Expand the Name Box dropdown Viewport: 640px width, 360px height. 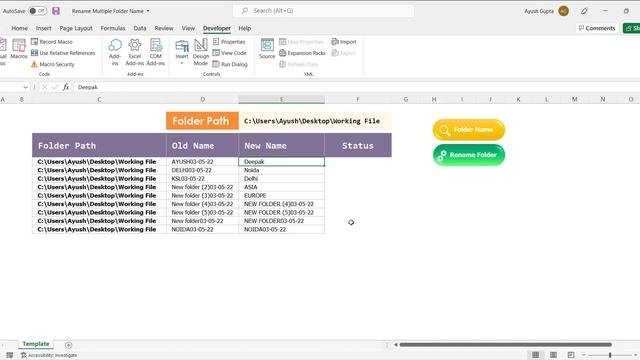point(25,87)
